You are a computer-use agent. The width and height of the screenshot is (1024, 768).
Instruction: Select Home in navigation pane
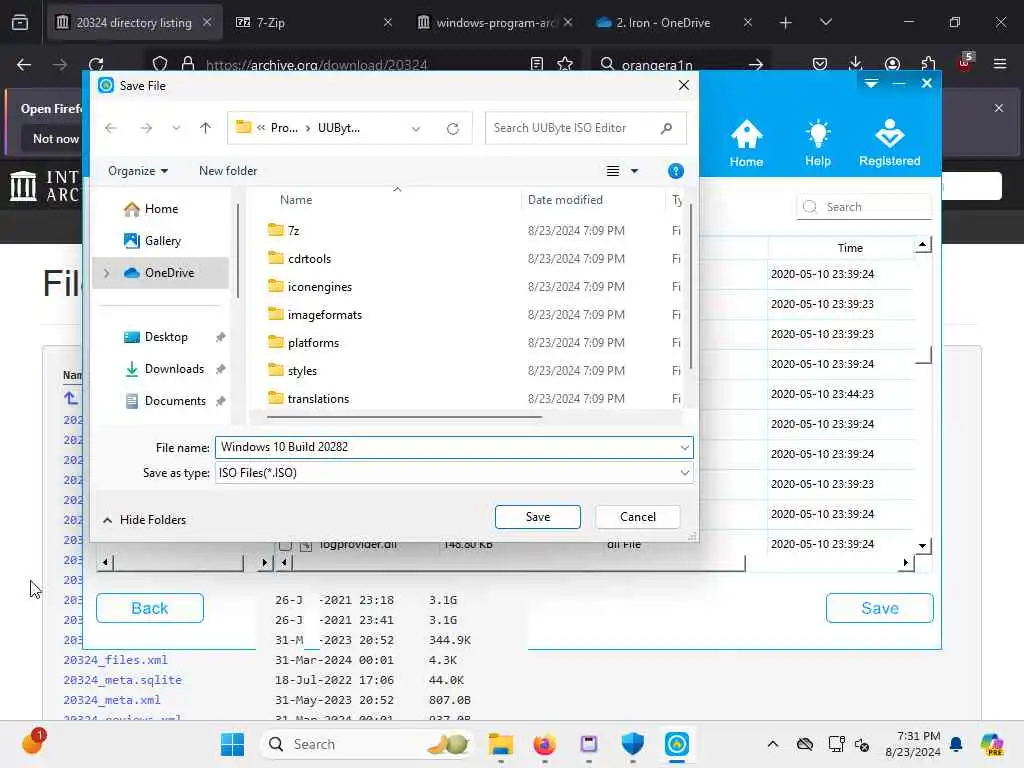pyautogui.click(x=160, y=209)
